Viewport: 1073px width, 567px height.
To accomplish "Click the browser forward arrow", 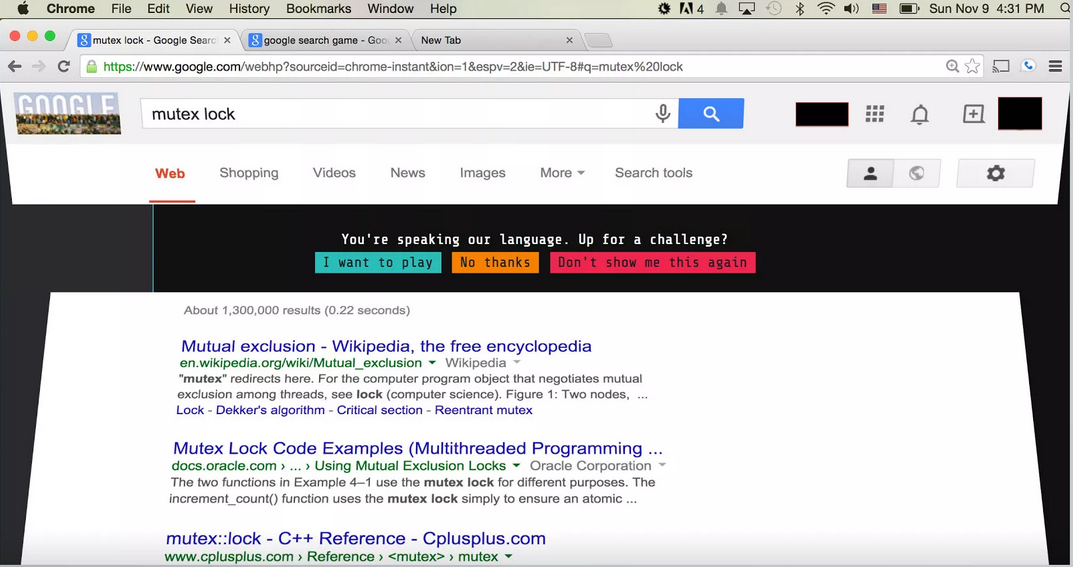I will (39, 66).
